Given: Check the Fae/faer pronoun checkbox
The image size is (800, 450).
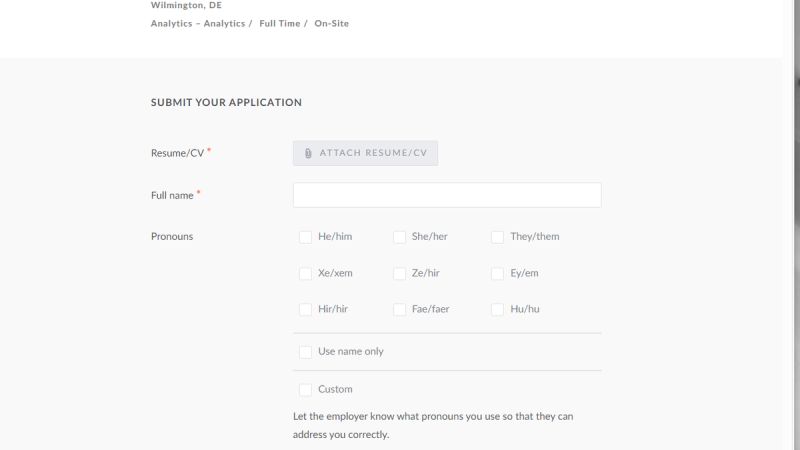Looking at the screenshot, I should 399,310.
